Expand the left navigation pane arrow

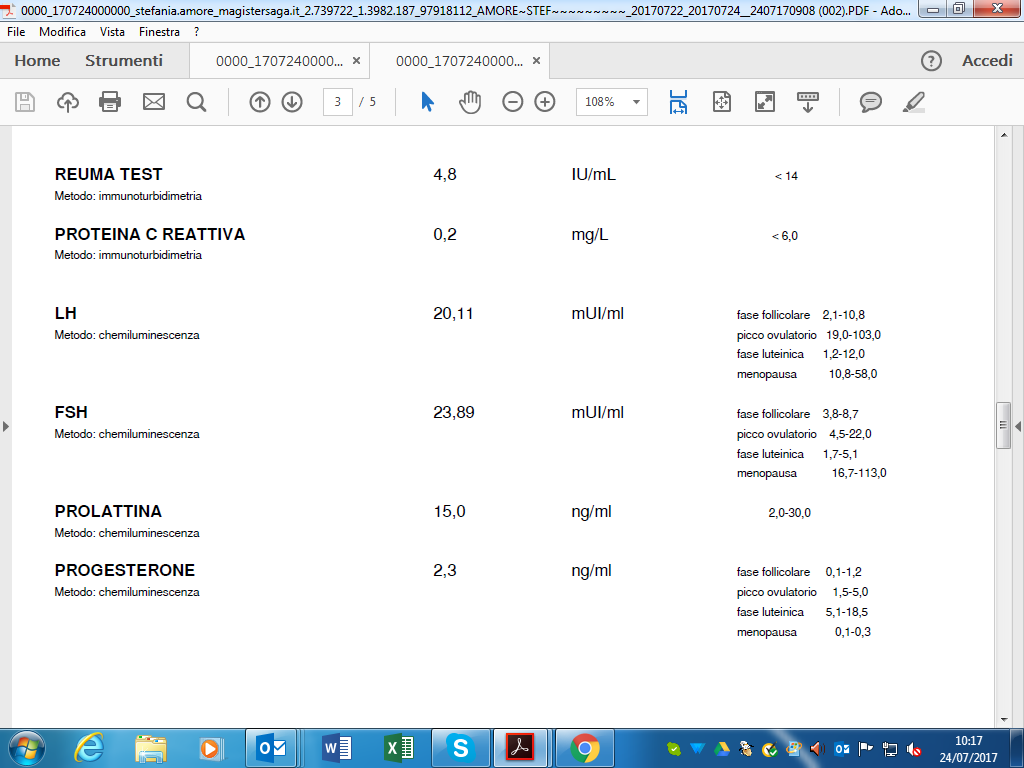(x=6, y=426)
